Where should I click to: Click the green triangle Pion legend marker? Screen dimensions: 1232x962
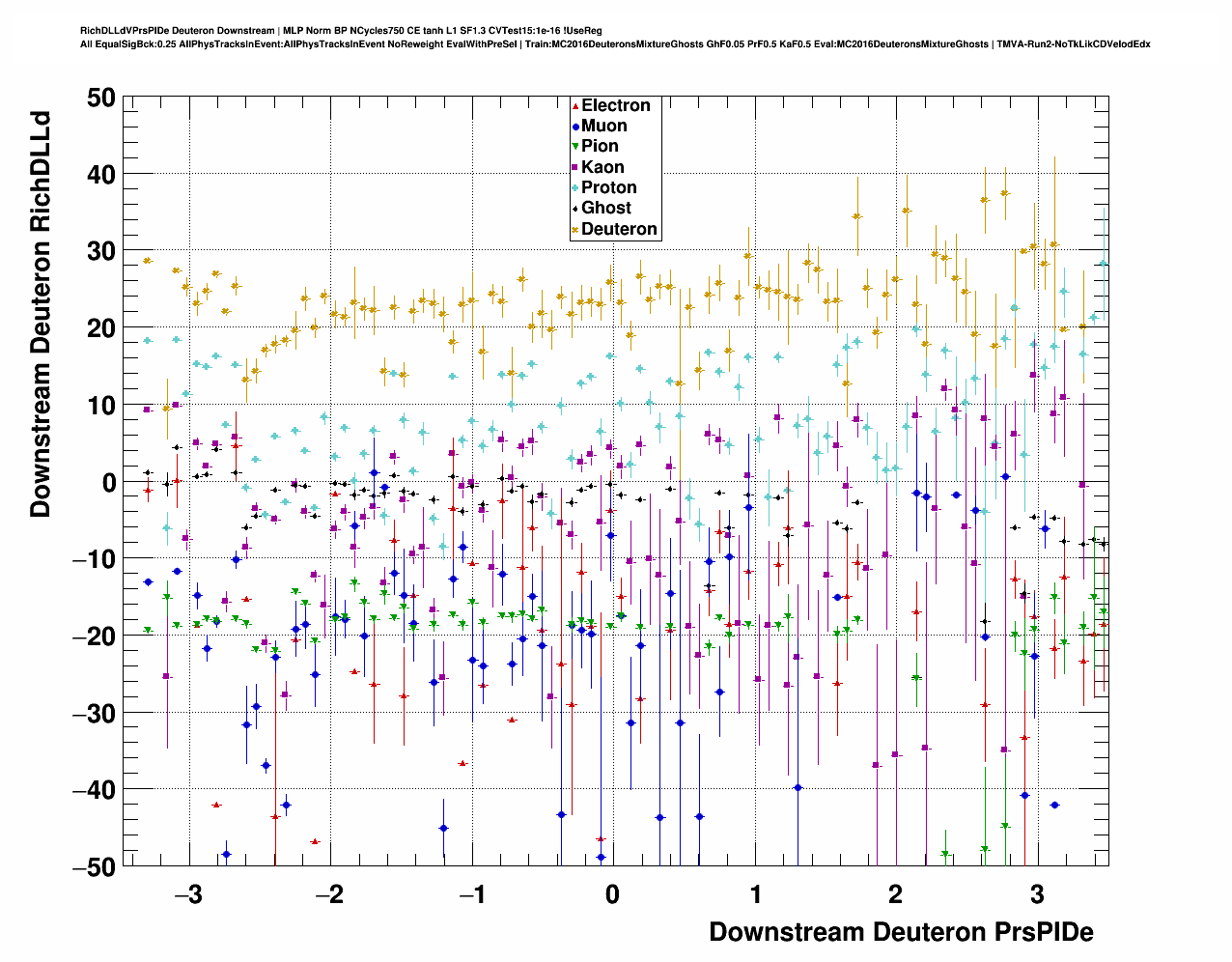575,147
